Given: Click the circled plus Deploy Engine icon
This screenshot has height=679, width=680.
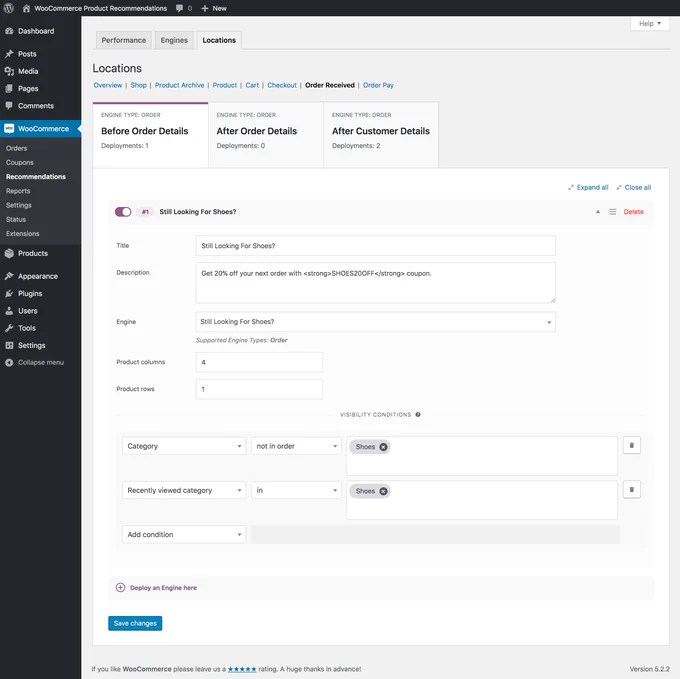Looking at the screenshot, I should (121, 588).
